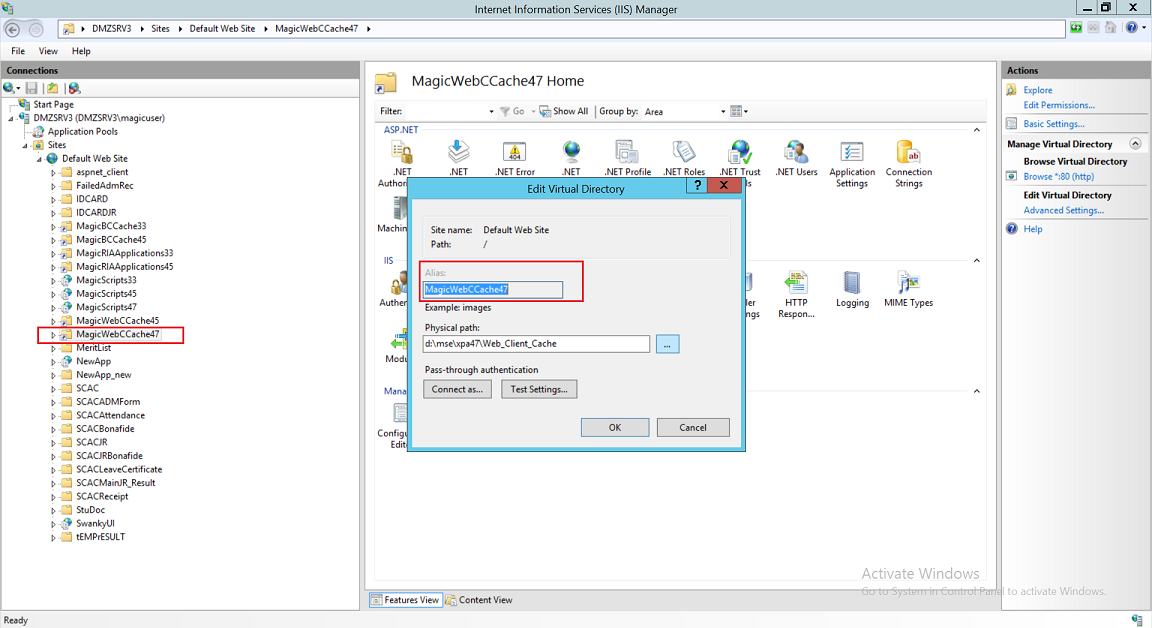Click DMZSRV3 in address breadcrumb
Image resolution: width=1152 pixels, height=628 pixels.
click(112, 29)
